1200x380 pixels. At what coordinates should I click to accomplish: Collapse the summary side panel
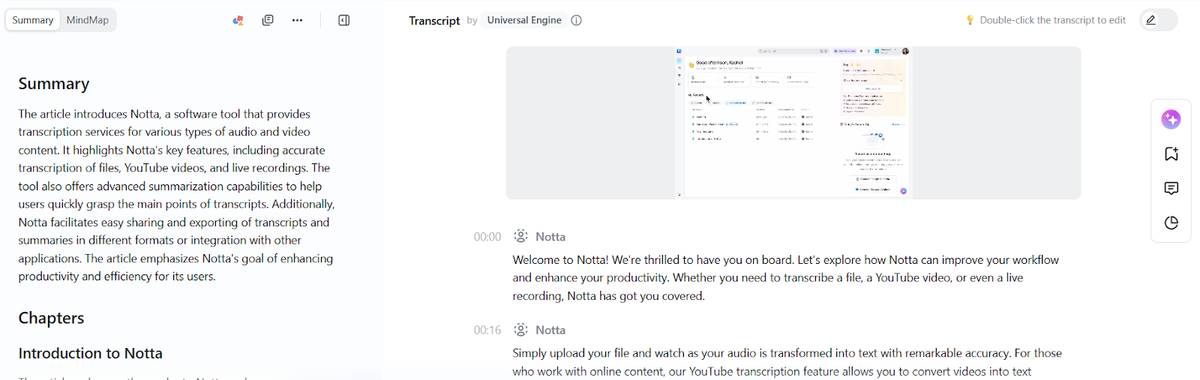point(344,20)
